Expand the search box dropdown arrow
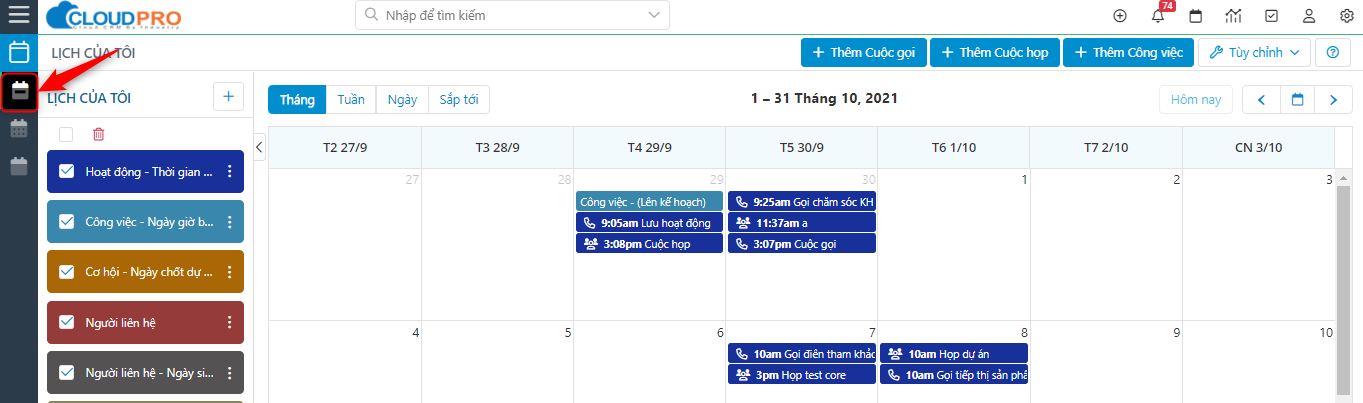The width and height of the screenshot is (1363, 403). 654,16
